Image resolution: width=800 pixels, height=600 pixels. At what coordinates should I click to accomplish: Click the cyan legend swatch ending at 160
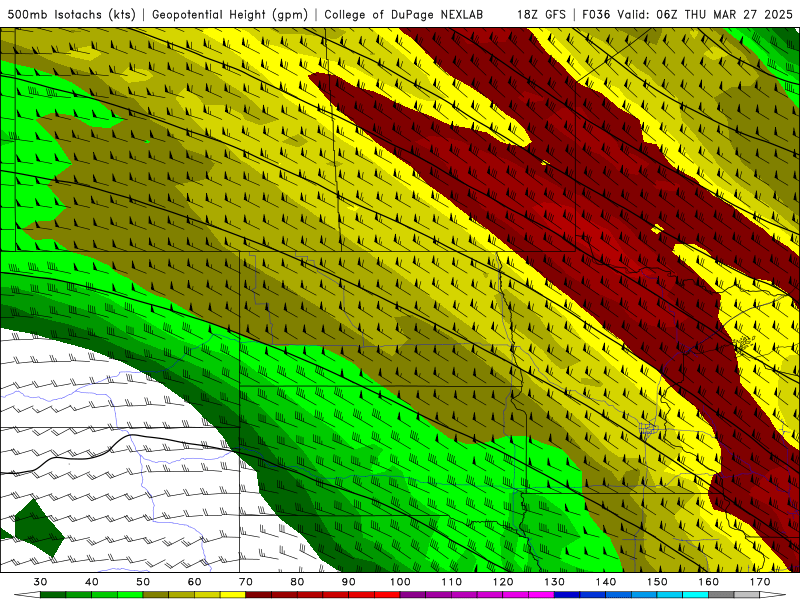tap(695, 595)
